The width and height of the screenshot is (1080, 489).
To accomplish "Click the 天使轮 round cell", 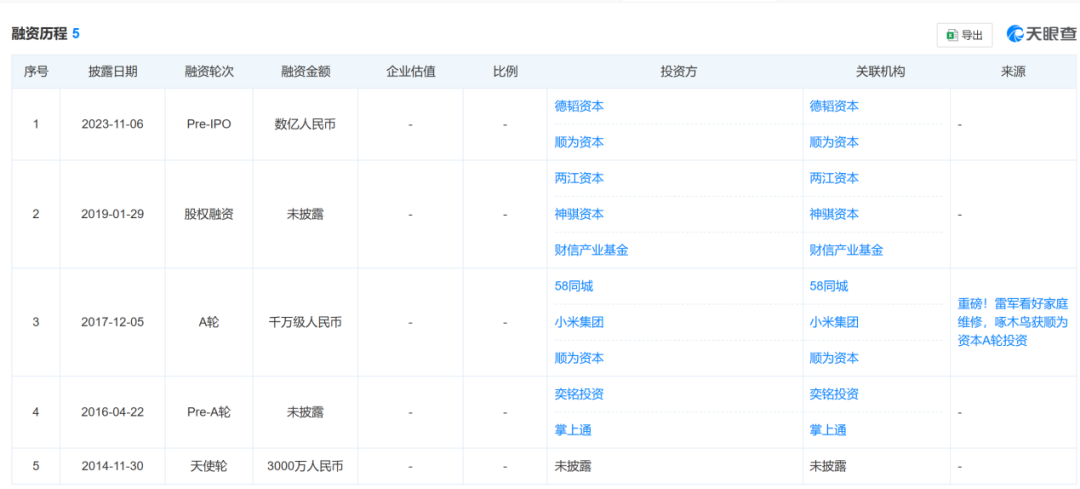I will [x=209, y=466].
